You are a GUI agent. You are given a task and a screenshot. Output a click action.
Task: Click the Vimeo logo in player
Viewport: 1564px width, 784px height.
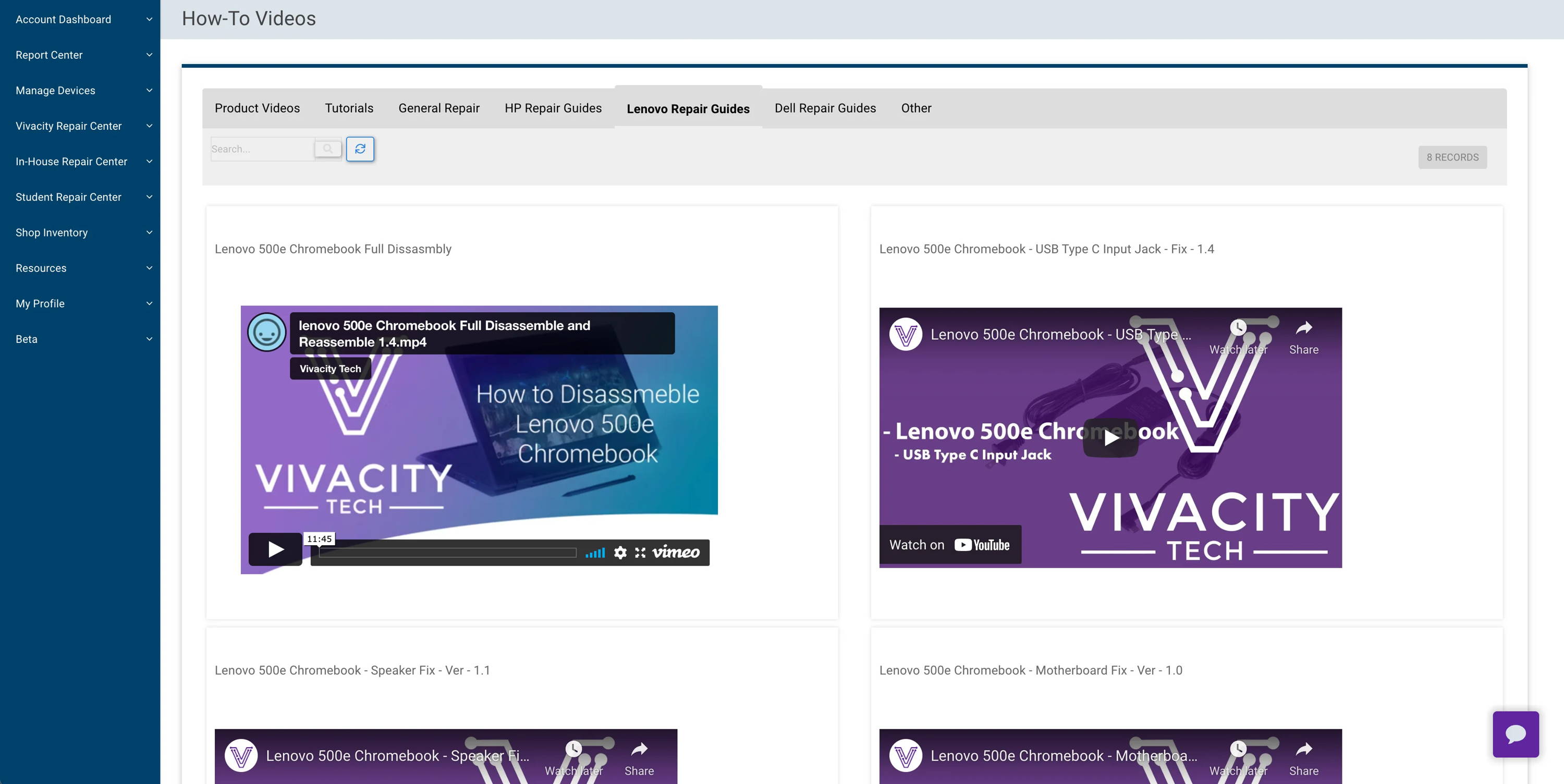tap(676, 552)
